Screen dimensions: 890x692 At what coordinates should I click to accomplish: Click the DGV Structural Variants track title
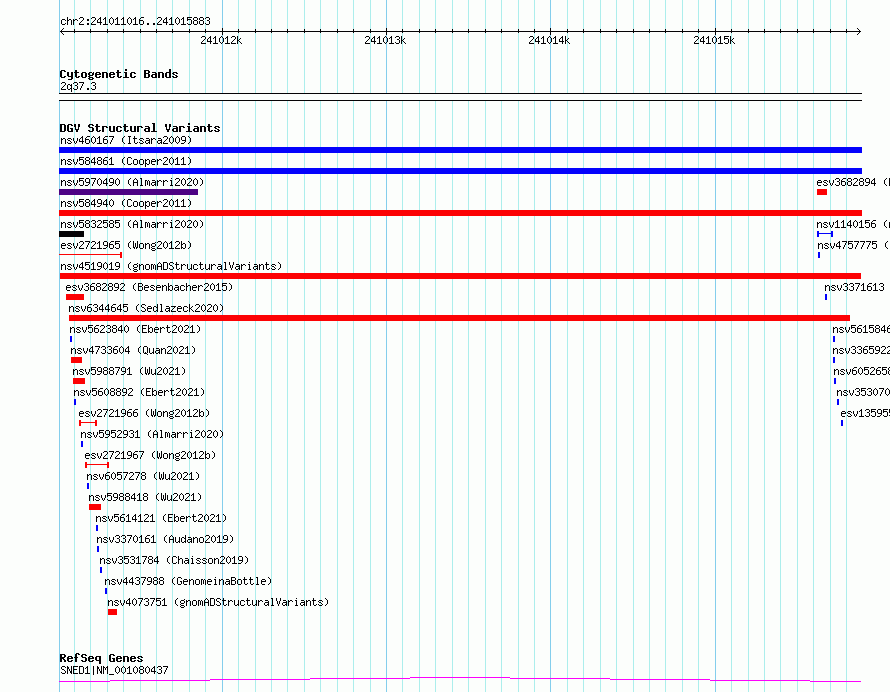click(140, 128)
